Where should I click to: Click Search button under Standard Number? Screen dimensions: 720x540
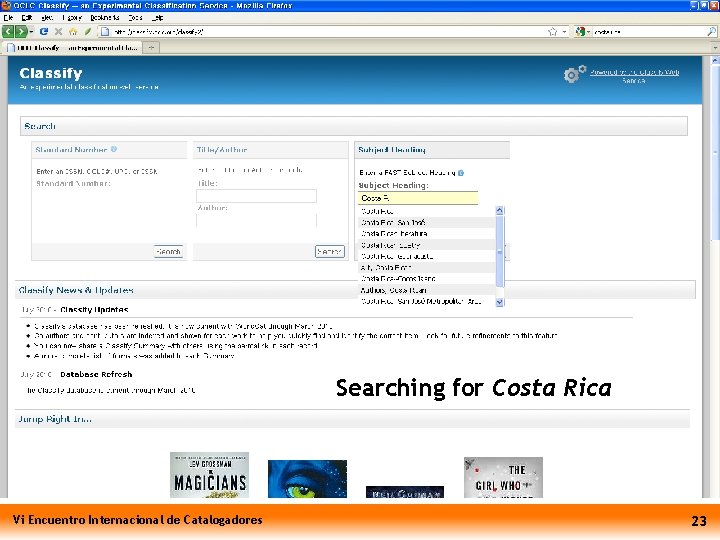click(x=168, y=252)
